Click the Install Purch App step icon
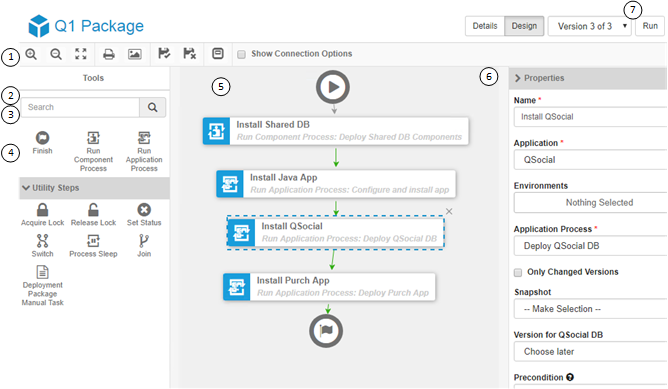668x389 pixels. (x=236, y=287)
